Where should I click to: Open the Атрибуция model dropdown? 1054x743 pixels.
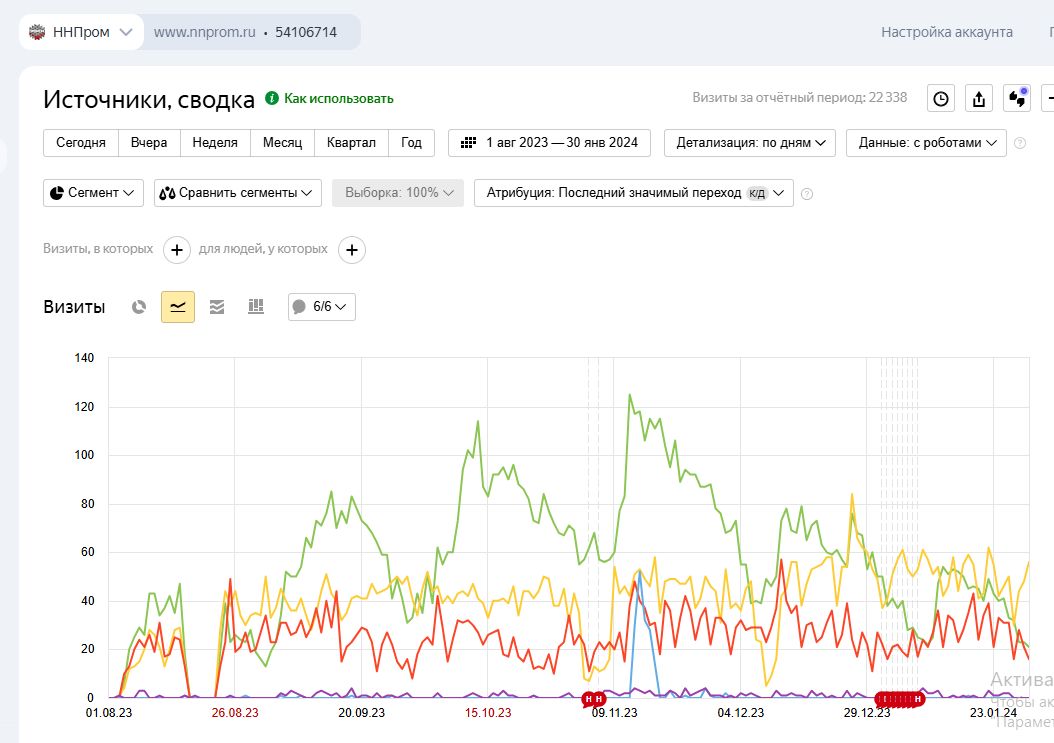pyautogui.click(x=634, y=193)
